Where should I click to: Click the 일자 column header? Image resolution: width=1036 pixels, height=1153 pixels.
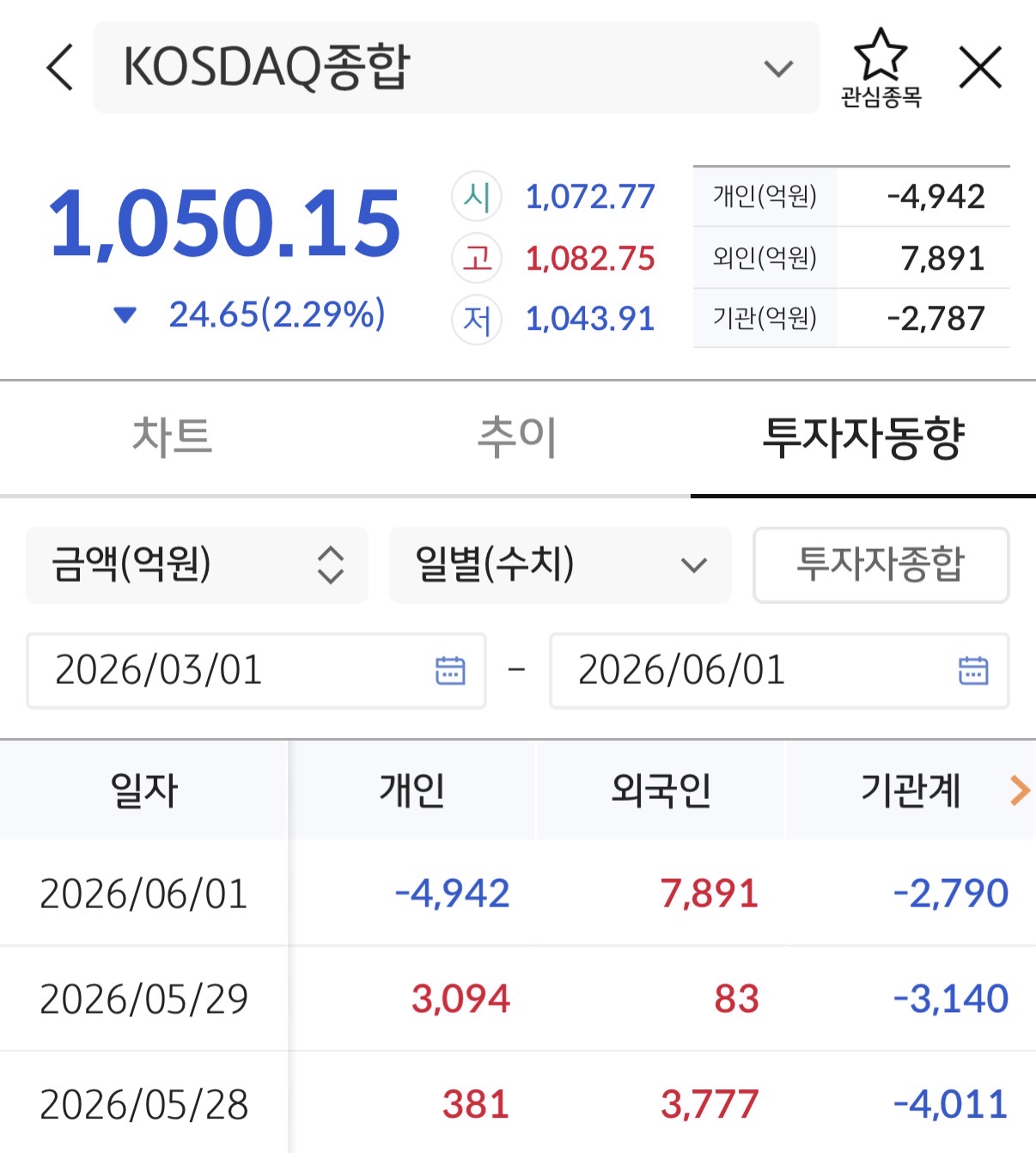[x=143, y=790]
